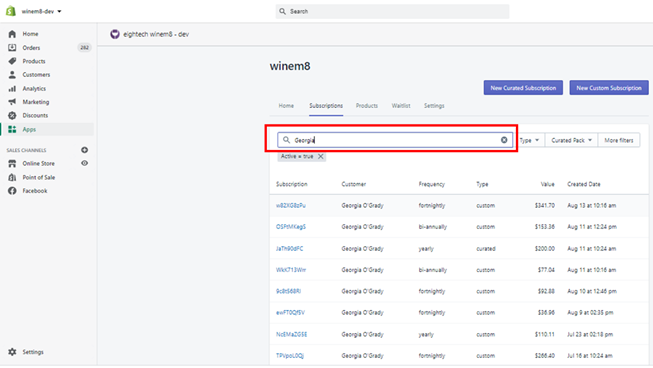Expand the Curated Pack filter dropdown
Screen dimensions: 653x368
pos(571,140)
